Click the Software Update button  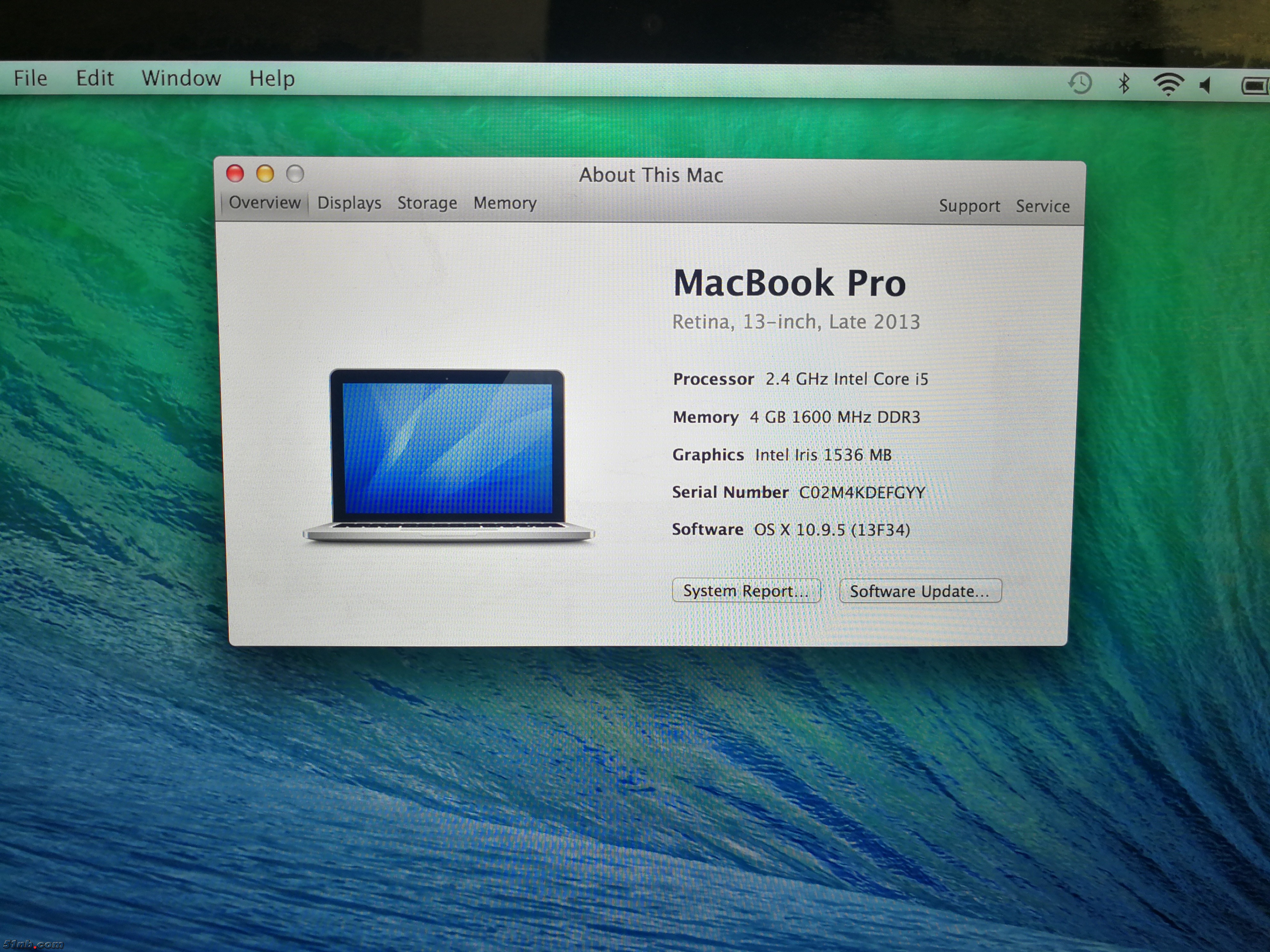920,591
